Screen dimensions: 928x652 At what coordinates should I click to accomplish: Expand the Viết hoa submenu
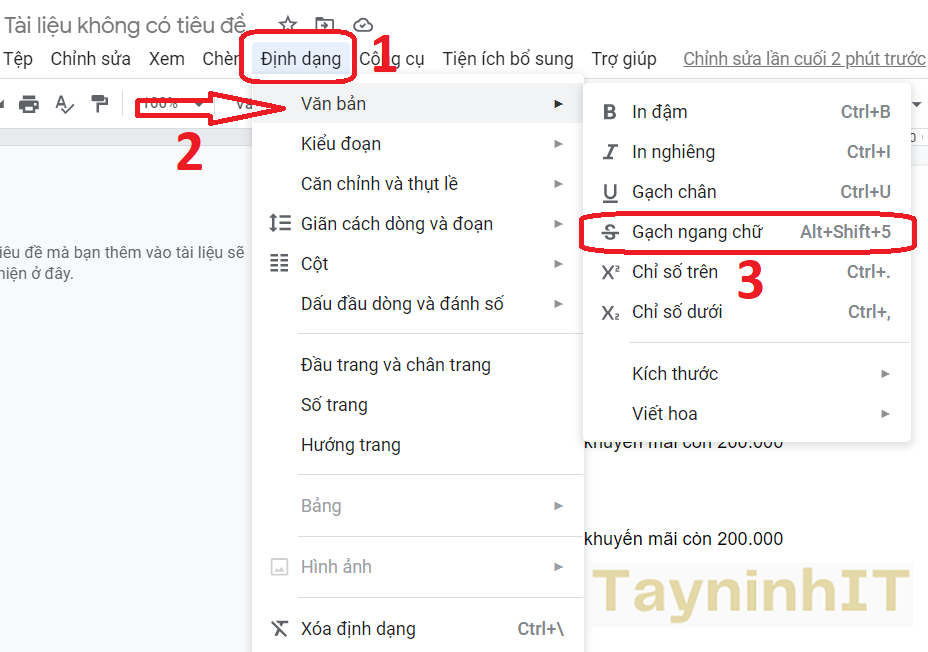[x=664, y=414]
